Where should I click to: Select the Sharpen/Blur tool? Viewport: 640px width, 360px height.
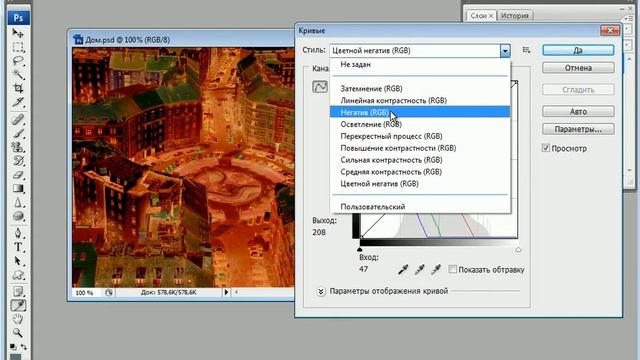click(x=18, y=202)
